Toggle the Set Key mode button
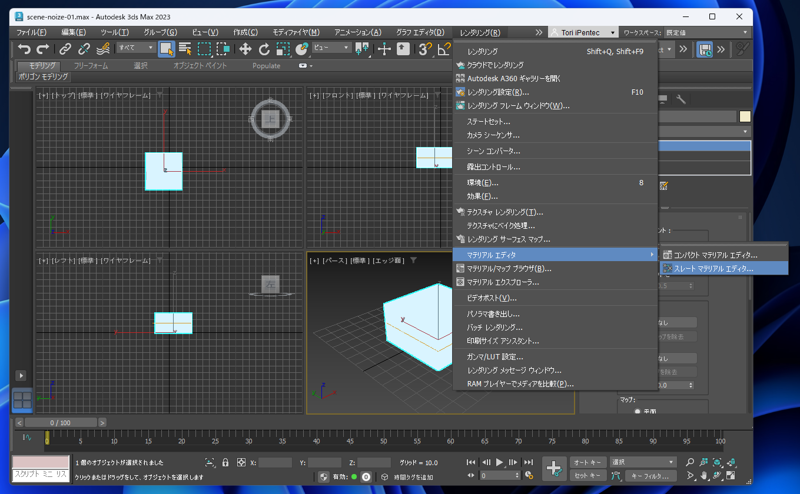800x494 pixels. (x=588, y=476)
